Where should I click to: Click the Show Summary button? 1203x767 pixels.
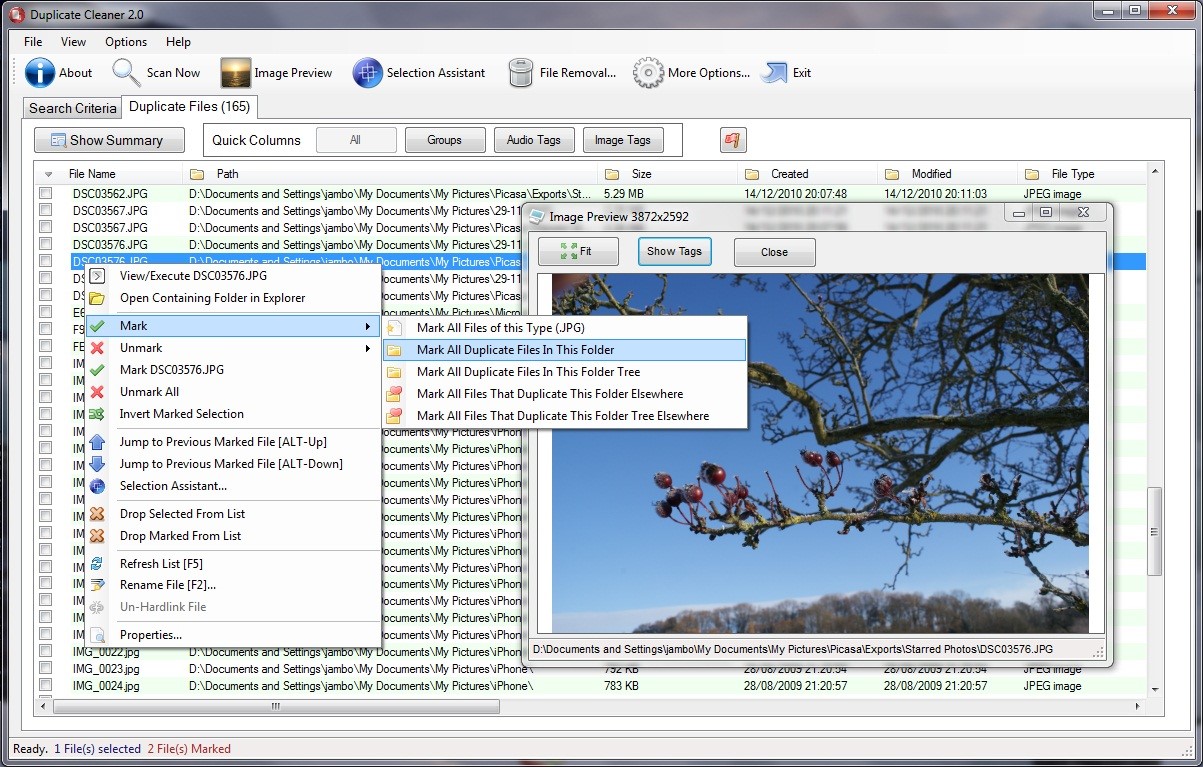[x=108, y=139]
